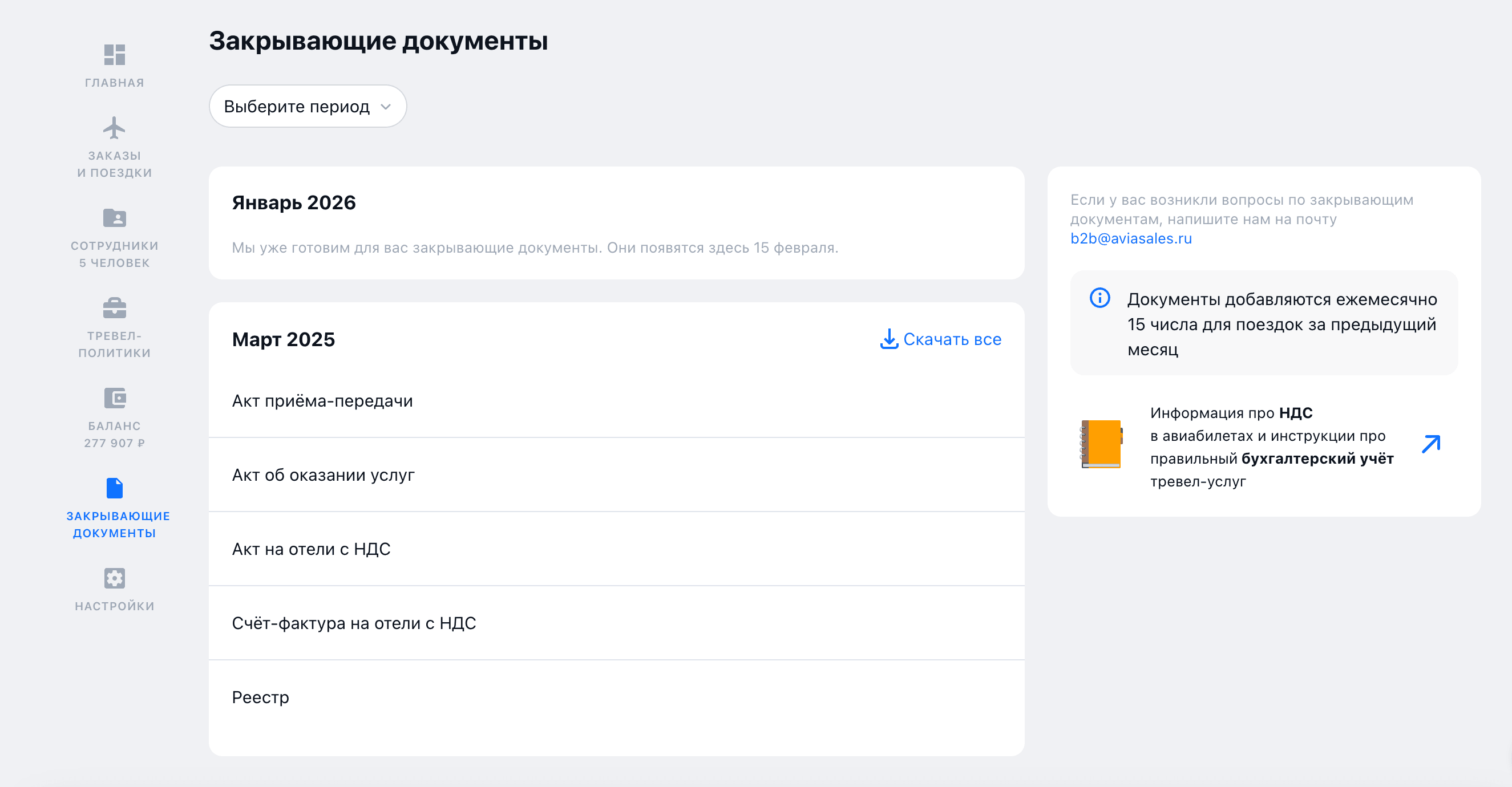1512x787 pixels.
Task: Select the airplane icon for Заказы и поездки
Action: click(x=114, y=128)
